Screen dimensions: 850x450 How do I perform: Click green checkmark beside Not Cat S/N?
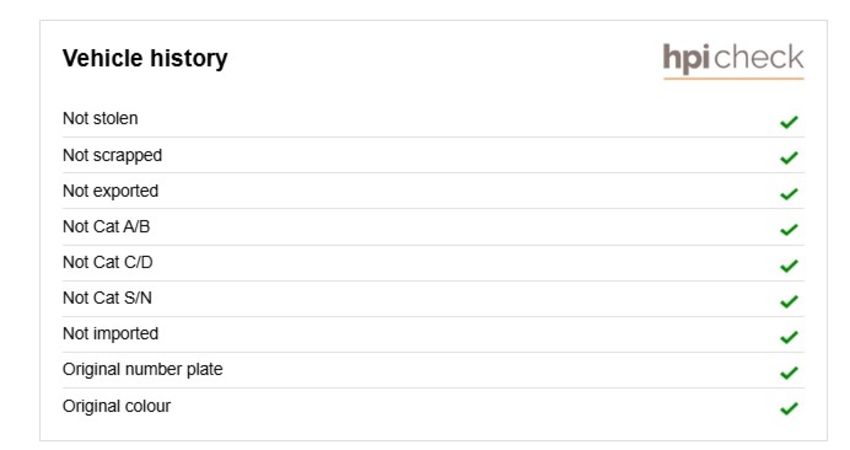click(x=789, y=301)
